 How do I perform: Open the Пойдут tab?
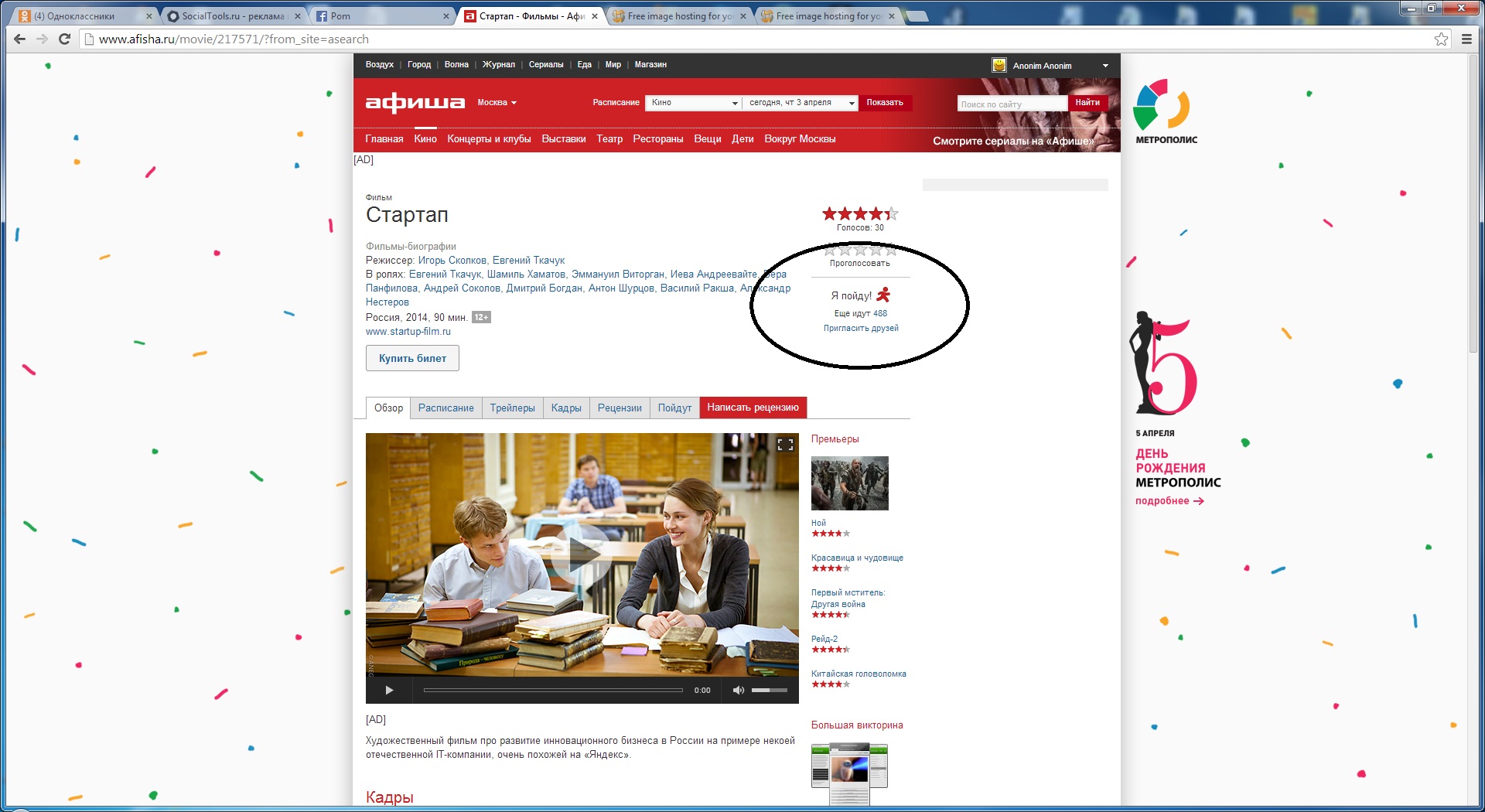click(674, 408)
